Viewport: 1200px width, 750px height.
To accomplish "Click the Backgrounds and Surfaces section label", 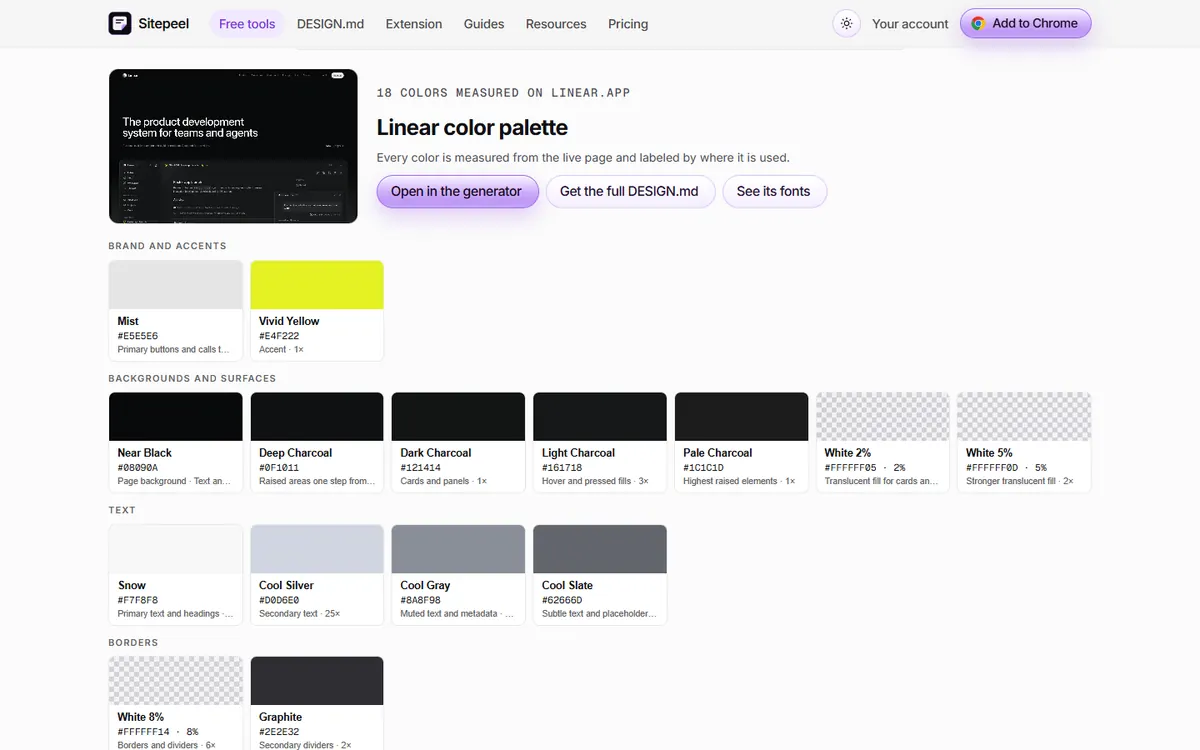I will coord(192,379).
